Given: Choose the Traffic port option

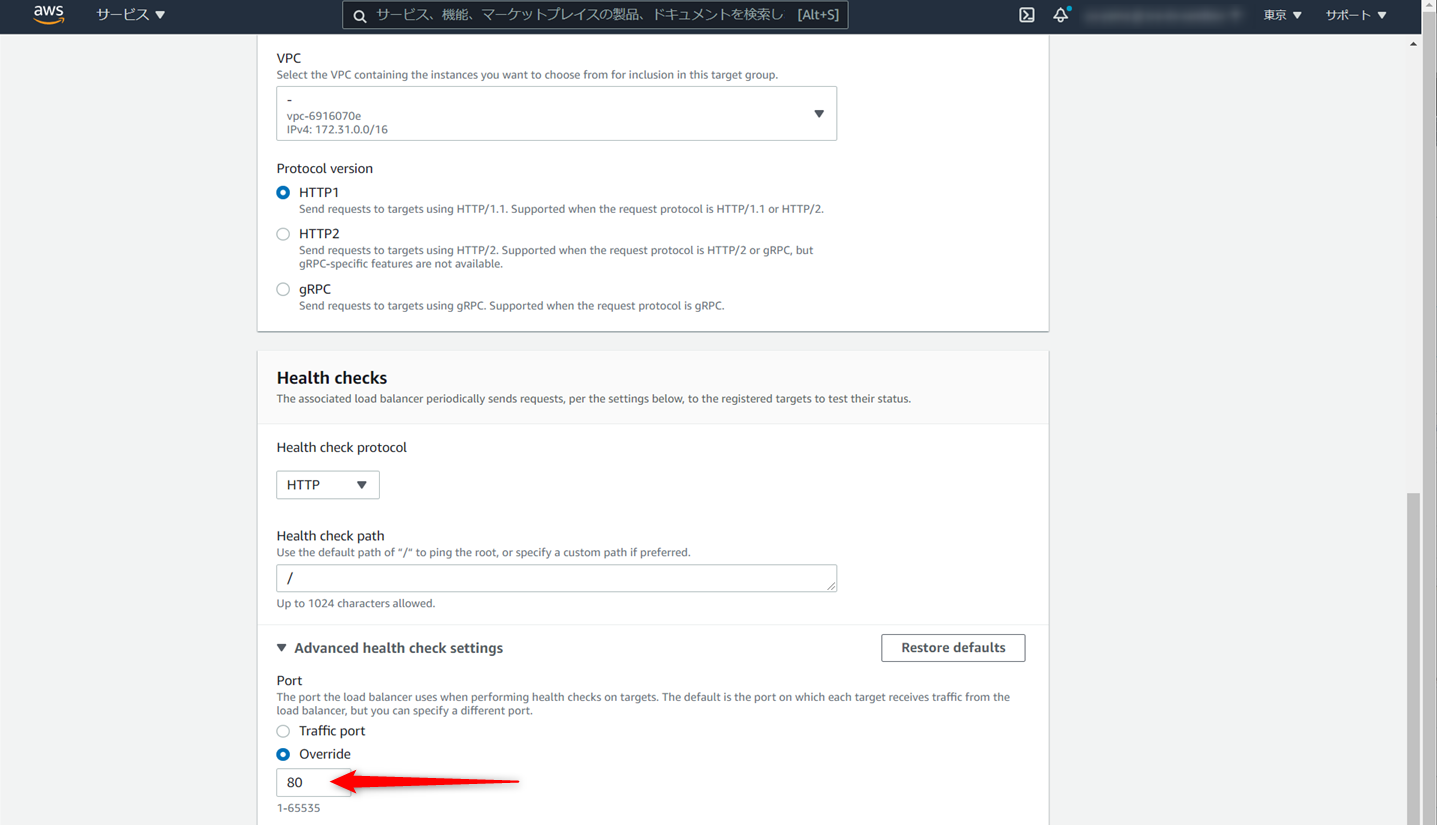Looking at the screenshot, I should pyautogui.click(x=283, y=731).
